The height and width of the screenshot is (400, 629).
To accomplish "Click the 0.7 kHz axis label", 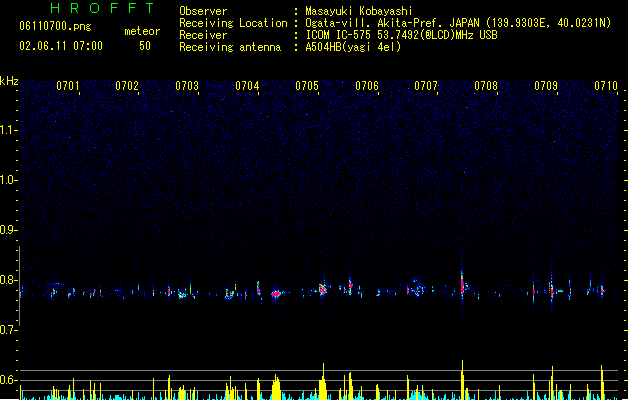I will (8, 330).
